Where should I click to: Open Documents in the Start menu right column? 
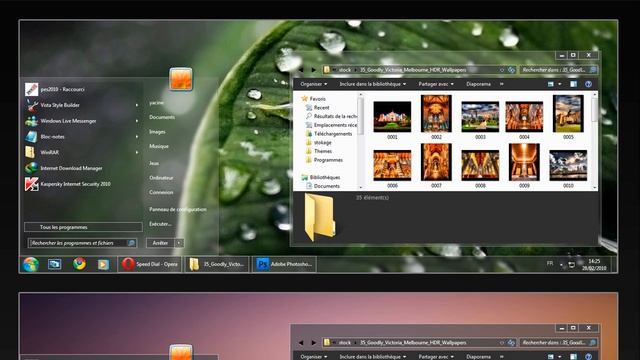[x=162, y=117]
